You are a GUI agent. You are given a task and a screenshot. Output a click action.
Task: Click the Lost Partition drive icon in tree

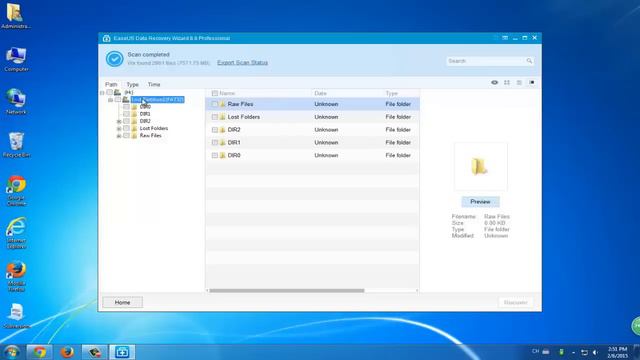click(x=126, y=100)
